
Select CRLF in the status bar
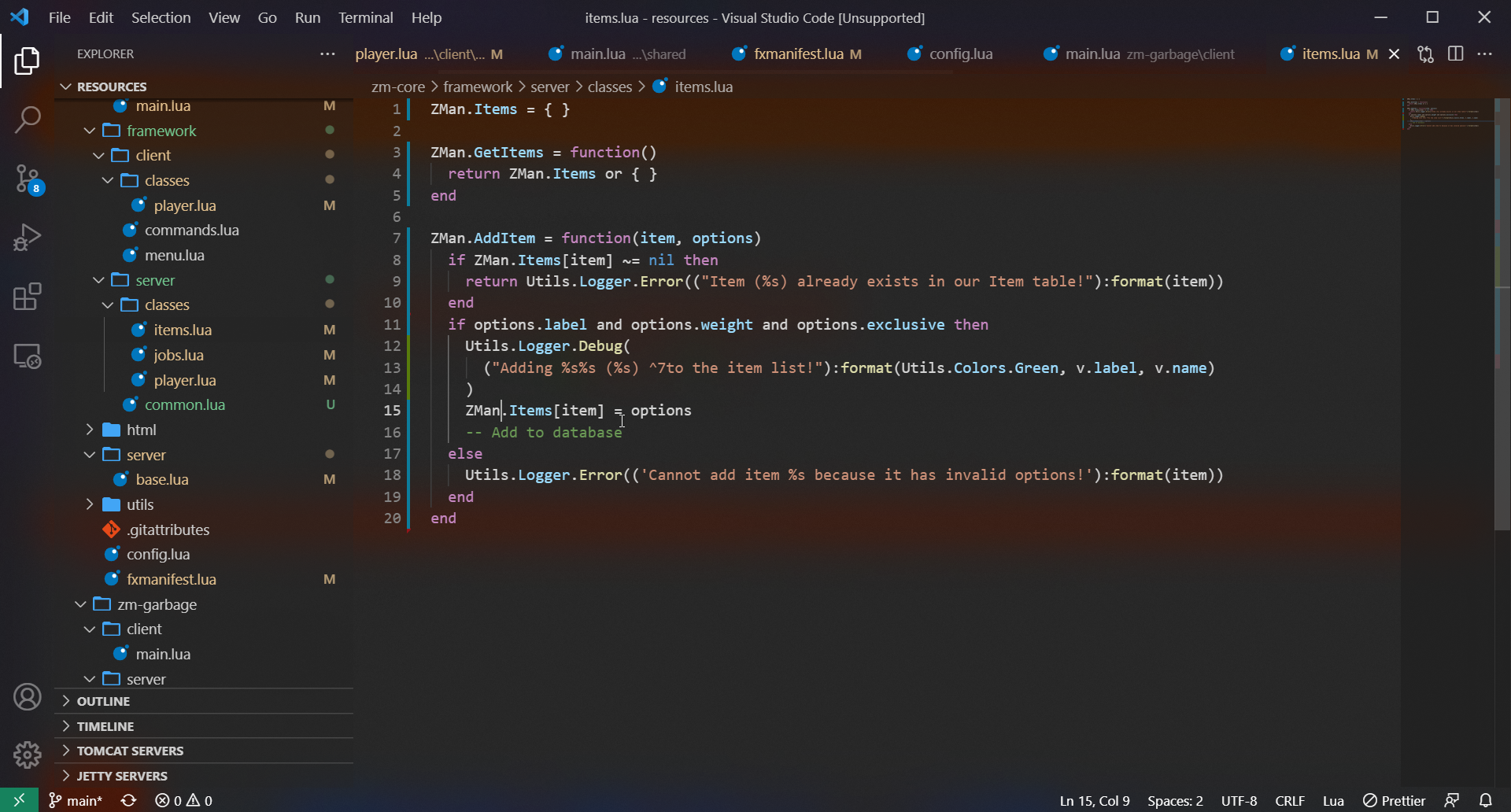click(x=1290, y=800)
